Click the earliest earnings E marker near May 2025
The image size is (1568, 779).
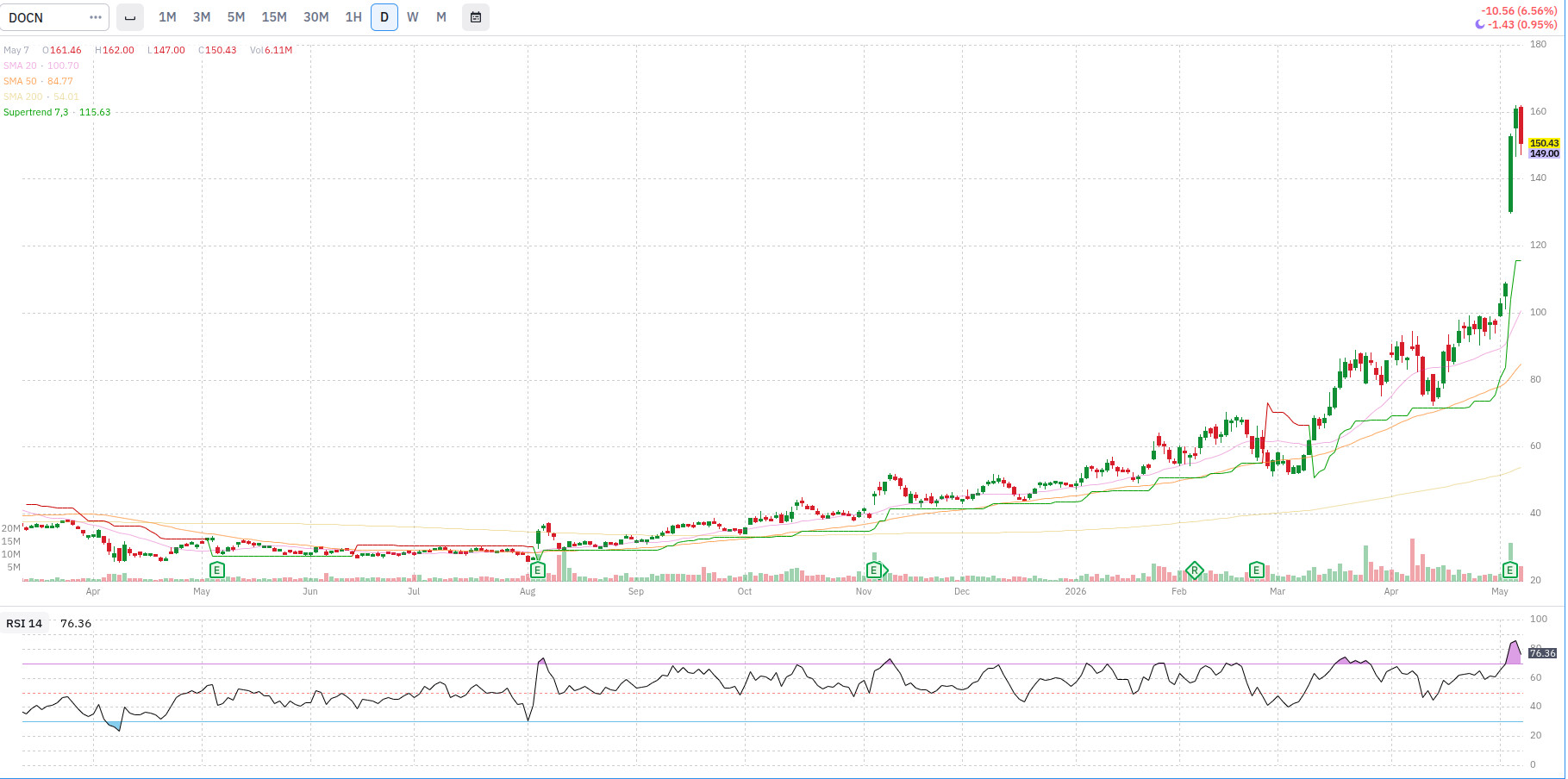[217, 570]
